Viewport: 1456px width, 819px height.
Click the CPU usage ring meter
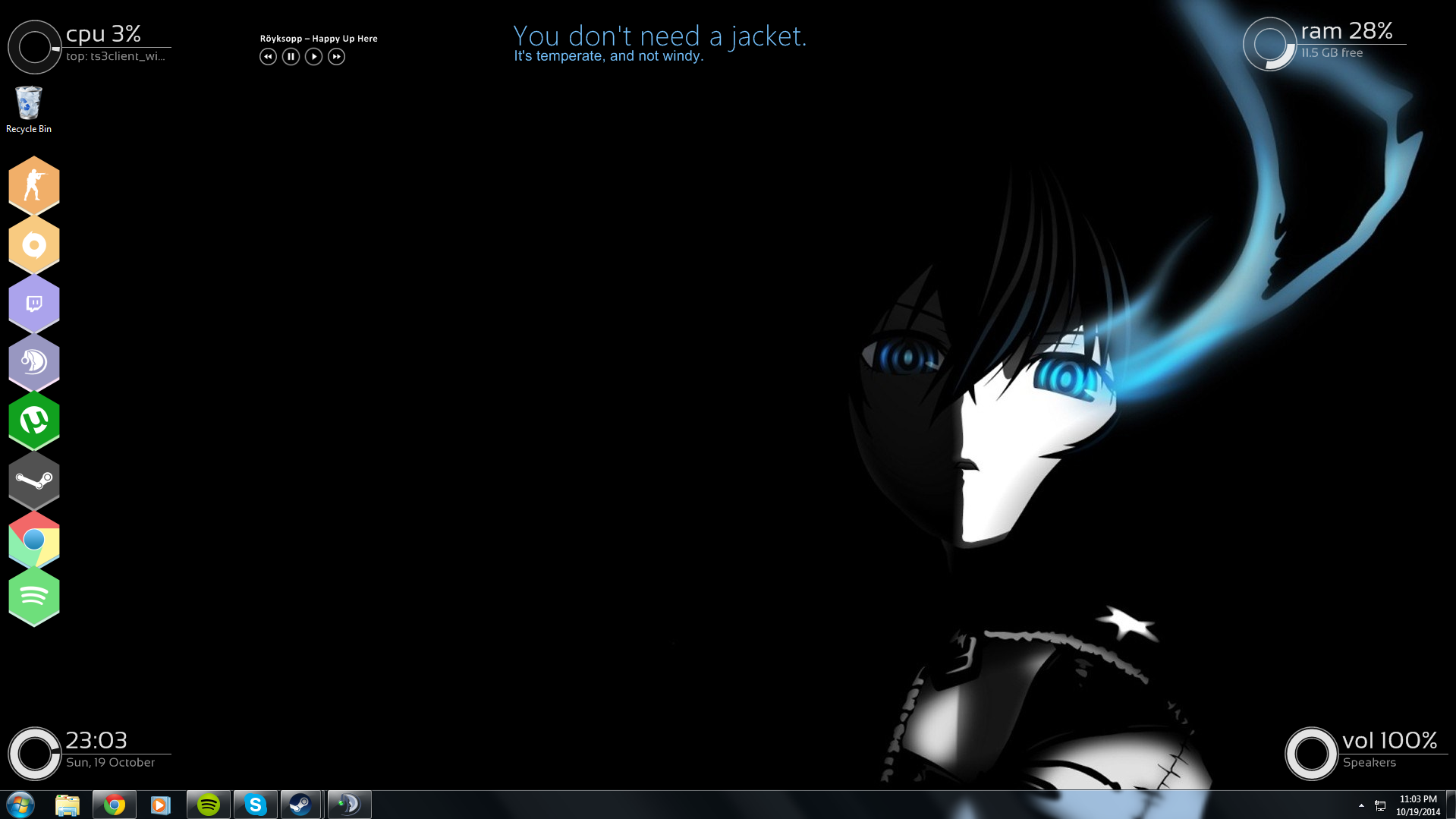click(34, 47)
